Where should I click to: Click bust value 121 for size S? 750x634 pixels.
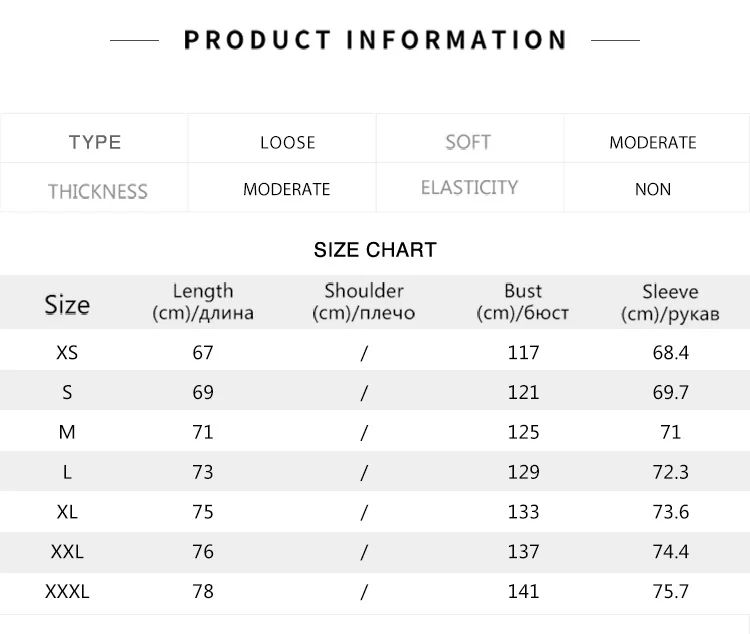click(x=523, y=392)
